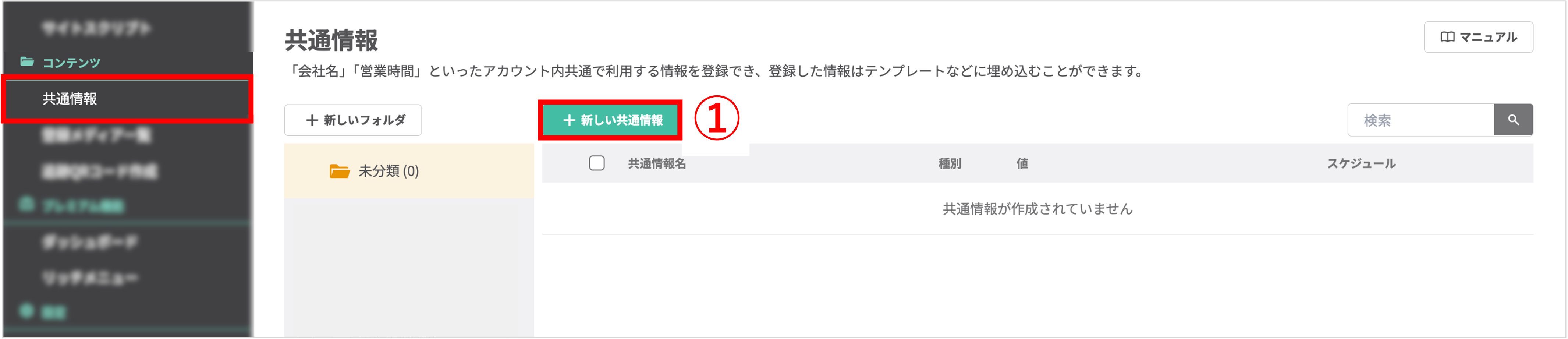Sort by the 共通情報名 column header

pos(657,163)
